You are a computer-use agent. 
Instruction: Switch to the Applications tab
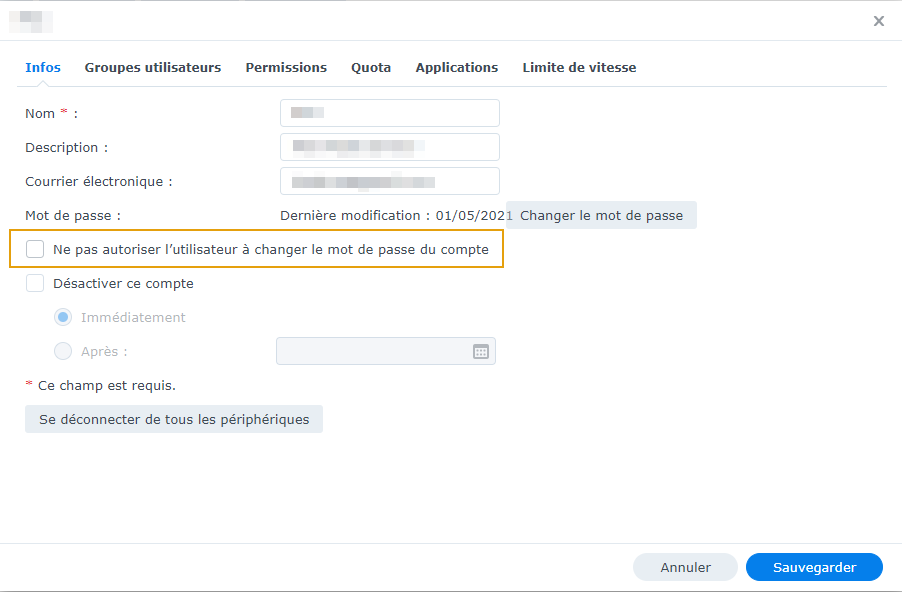pyautogui.click(x=457, y=68)
